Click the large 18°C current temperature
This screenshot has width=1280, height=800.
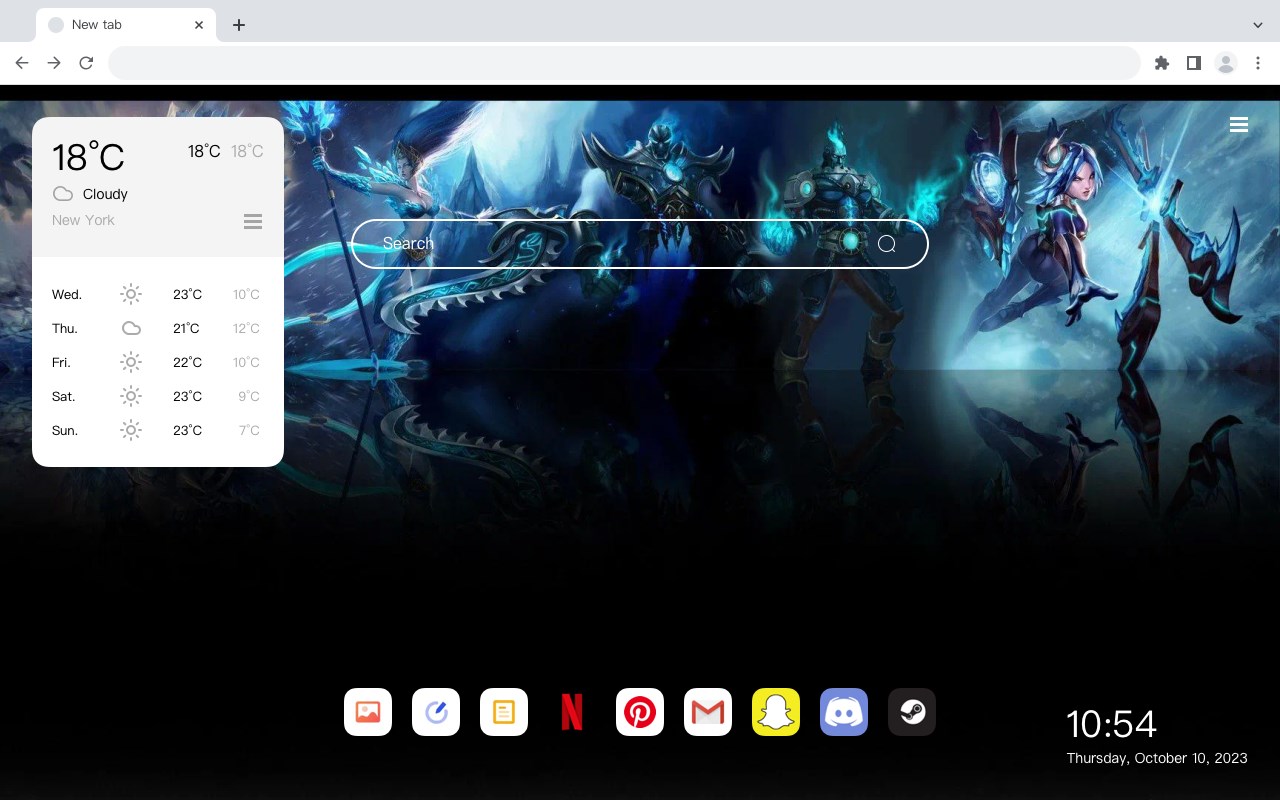pos(88,157)
